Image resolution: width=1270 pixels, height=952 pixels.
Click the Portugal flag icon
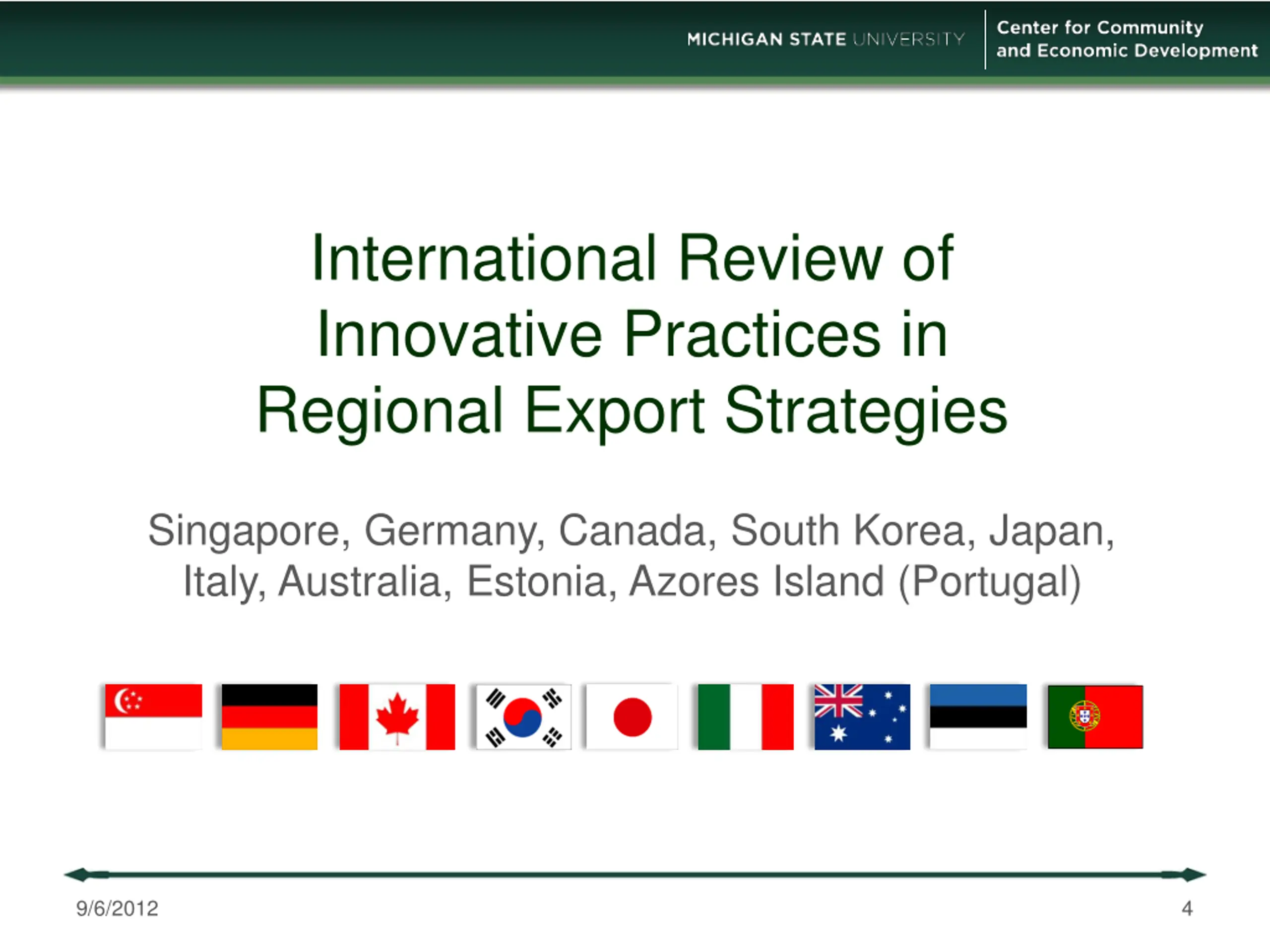(x=1095, y=716)
